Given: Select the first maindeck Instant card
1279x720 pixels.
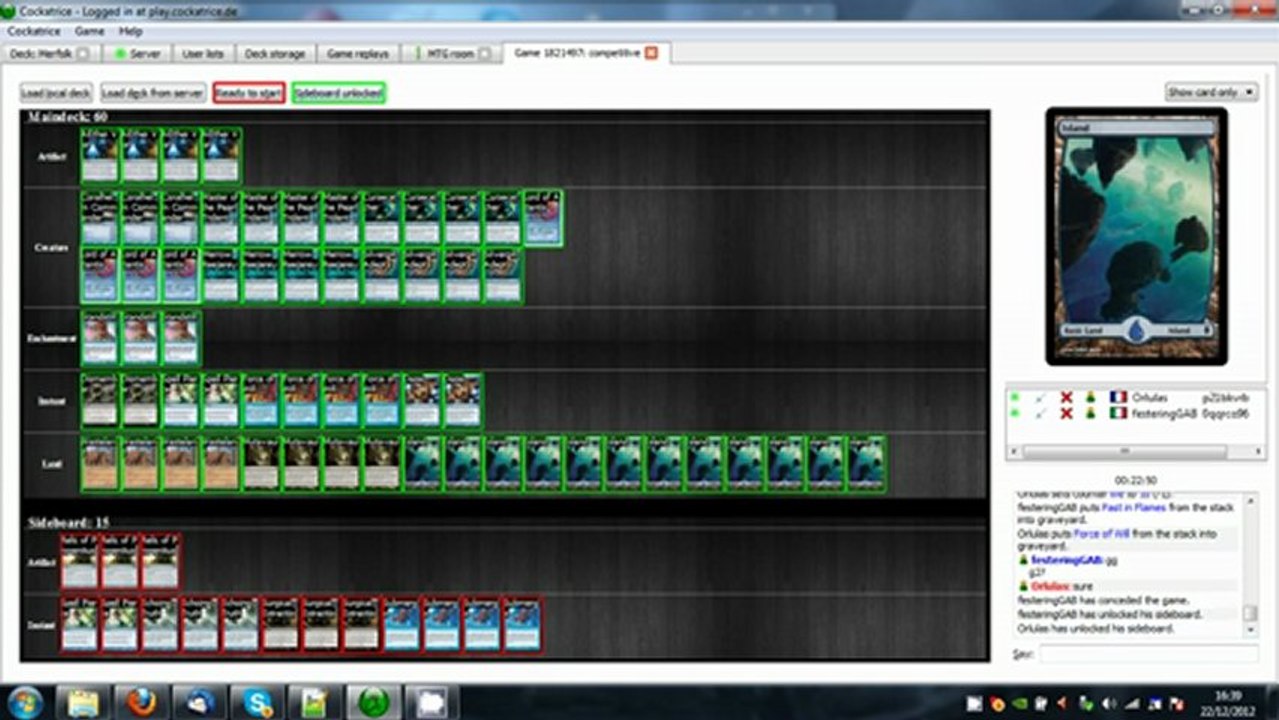Looking at the screenshot, I should coord(100,401).
